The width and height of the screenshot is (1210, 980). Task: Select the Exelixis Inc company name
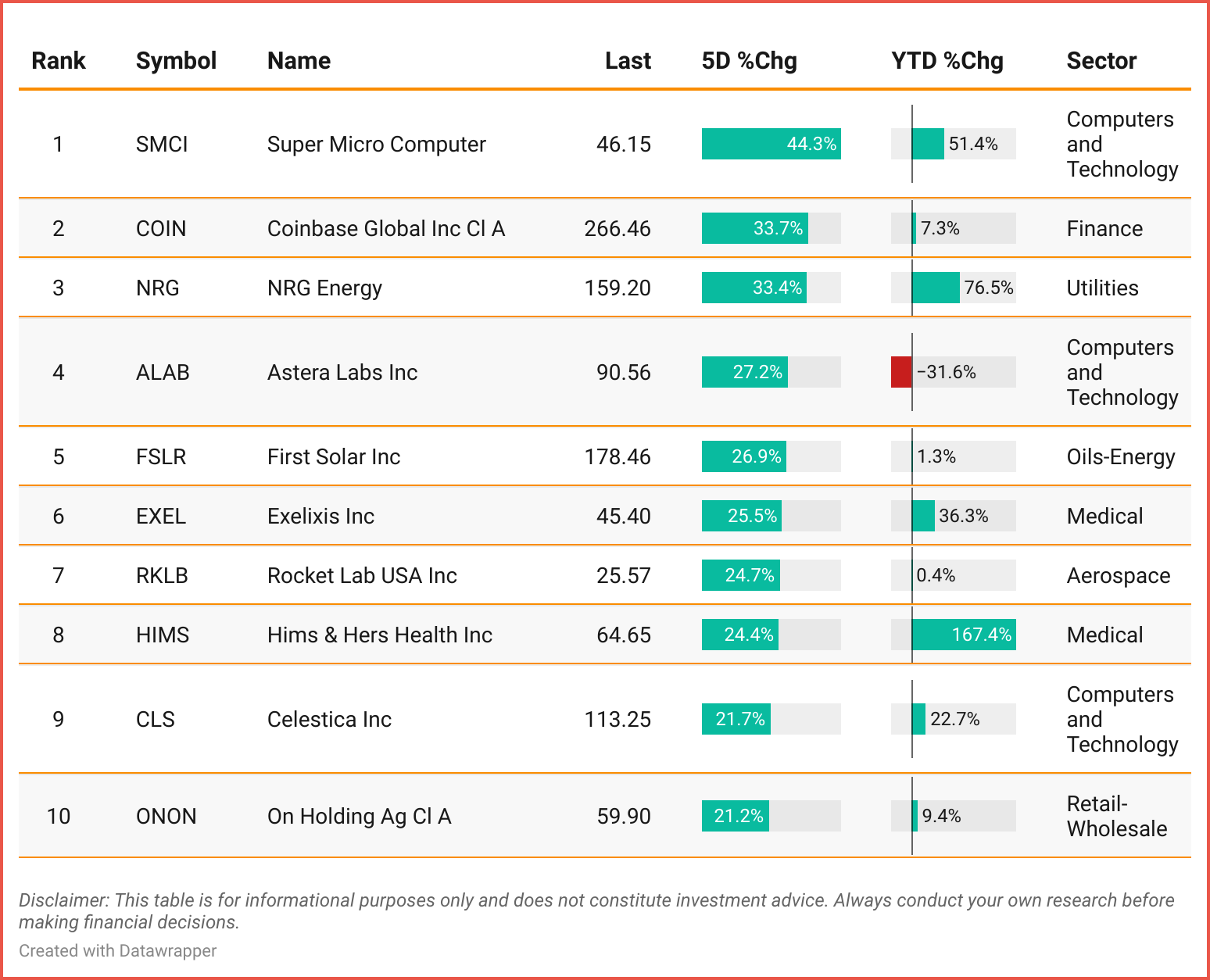[320, 517]
